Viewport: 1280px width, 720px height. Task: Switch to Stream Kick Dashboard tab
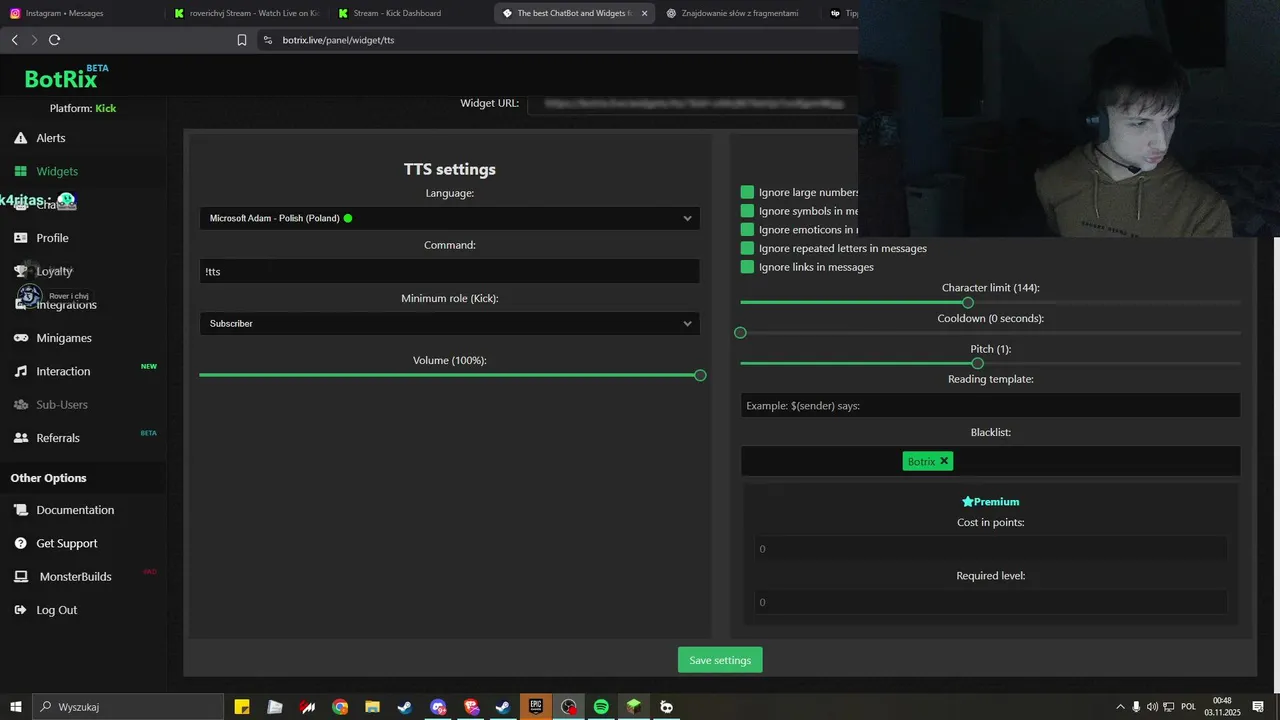tap(410, 14)
